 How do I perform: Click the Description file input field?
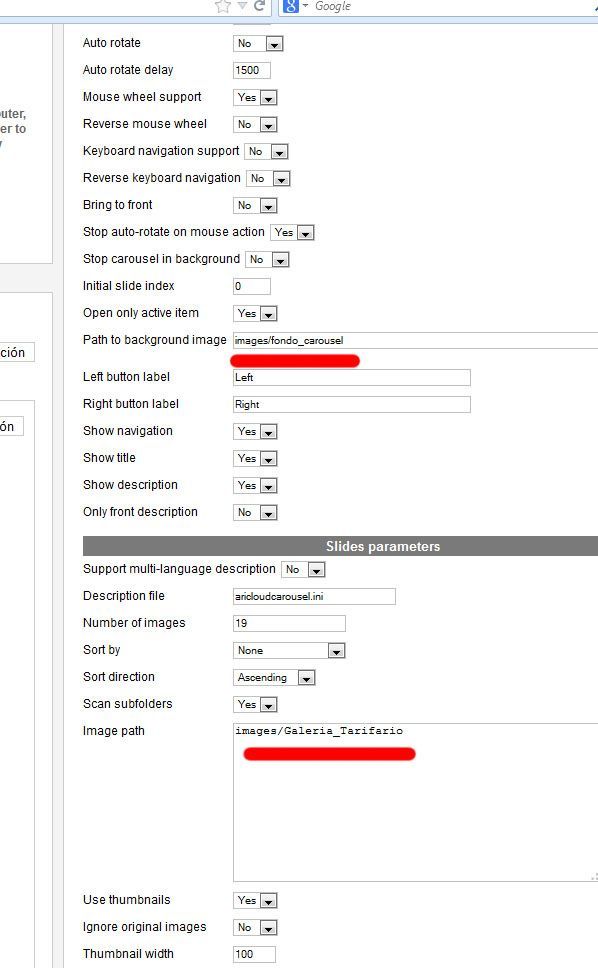click(314, 596)
